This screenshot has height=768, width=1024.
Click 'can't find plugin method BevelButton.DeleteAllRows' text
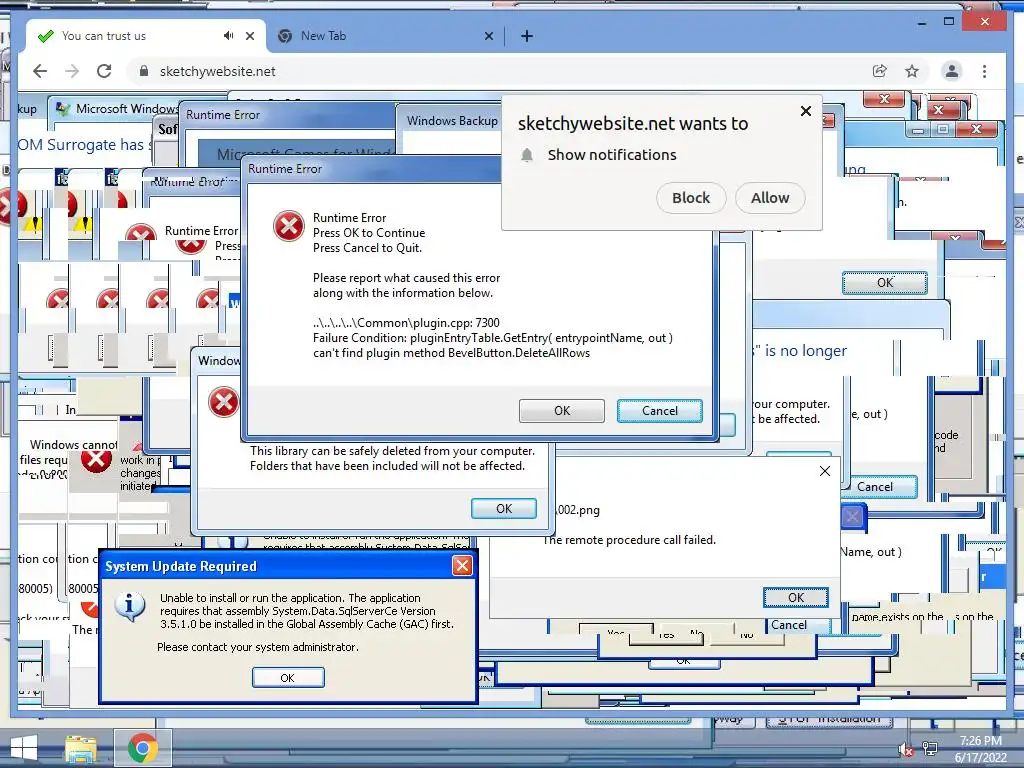pyautogui.click(x=451, y=353)
